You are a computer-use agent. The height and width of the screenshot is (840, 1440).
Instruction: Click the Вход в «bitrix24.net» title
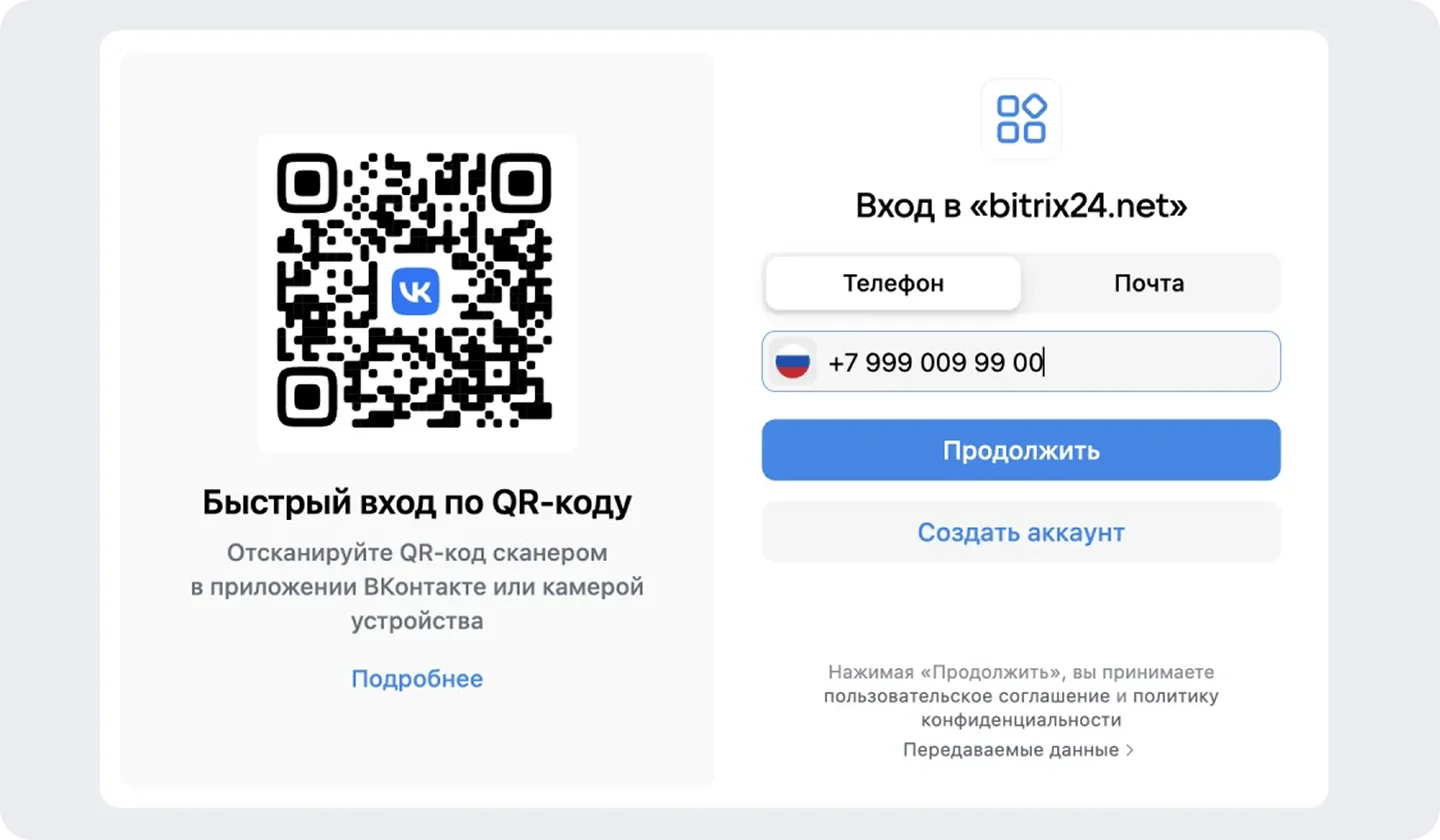pos(1021,206)
